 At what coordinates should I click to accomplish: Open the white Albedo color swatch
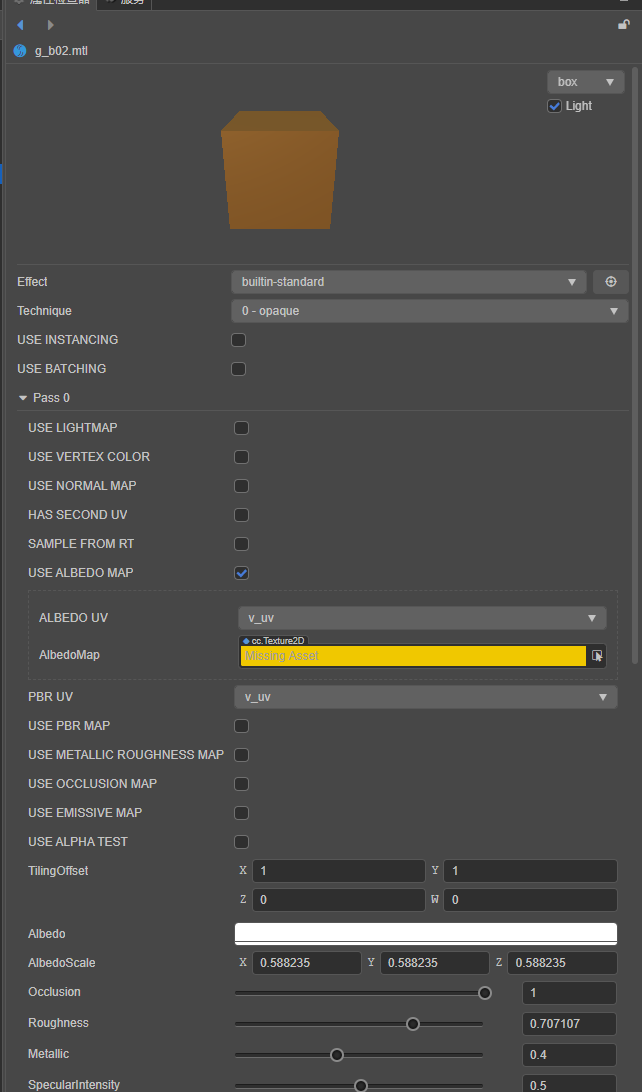425,933
